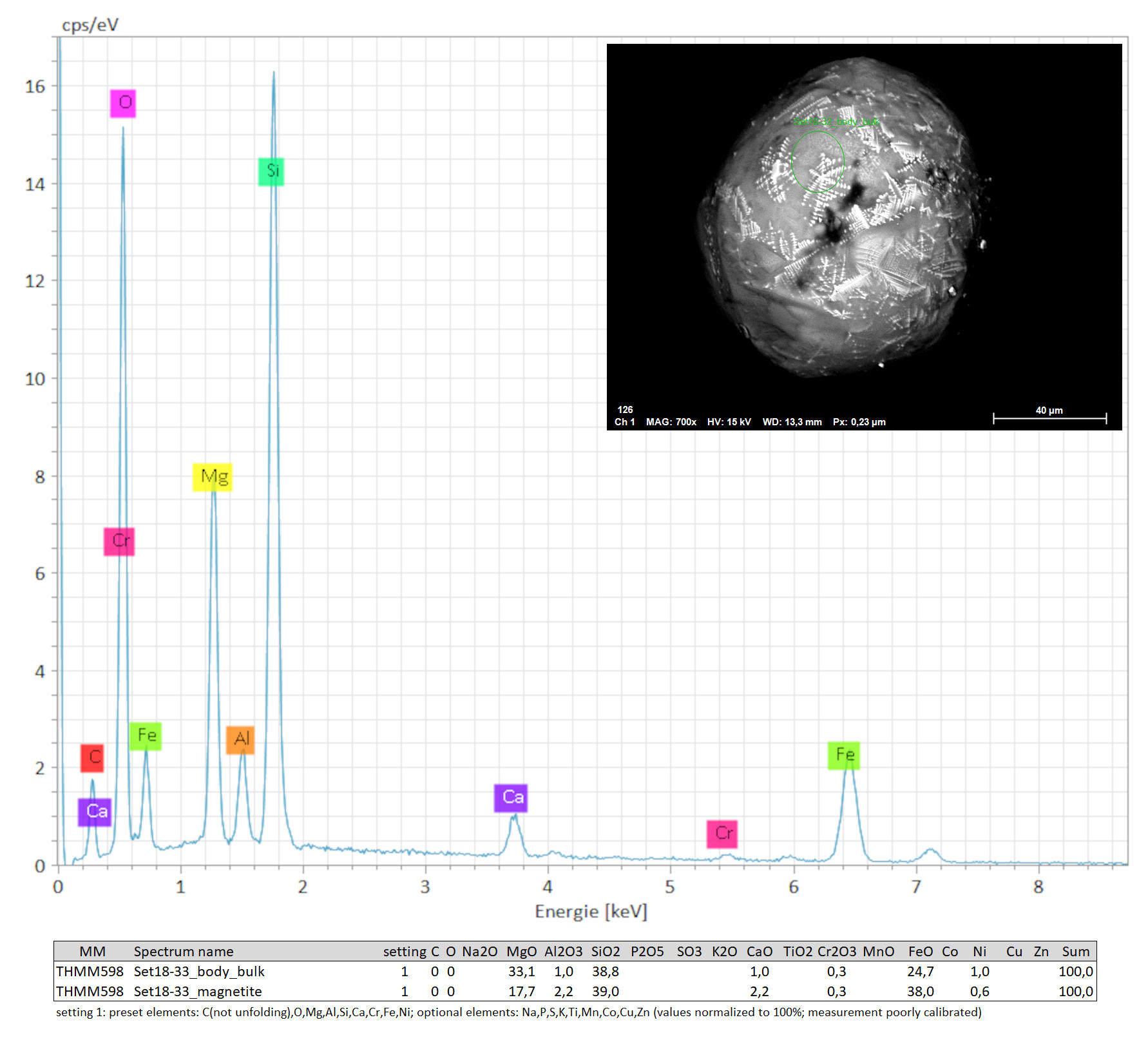
Task: Select the Set18-33_body_bulk table row name
Action: point(199,972)
